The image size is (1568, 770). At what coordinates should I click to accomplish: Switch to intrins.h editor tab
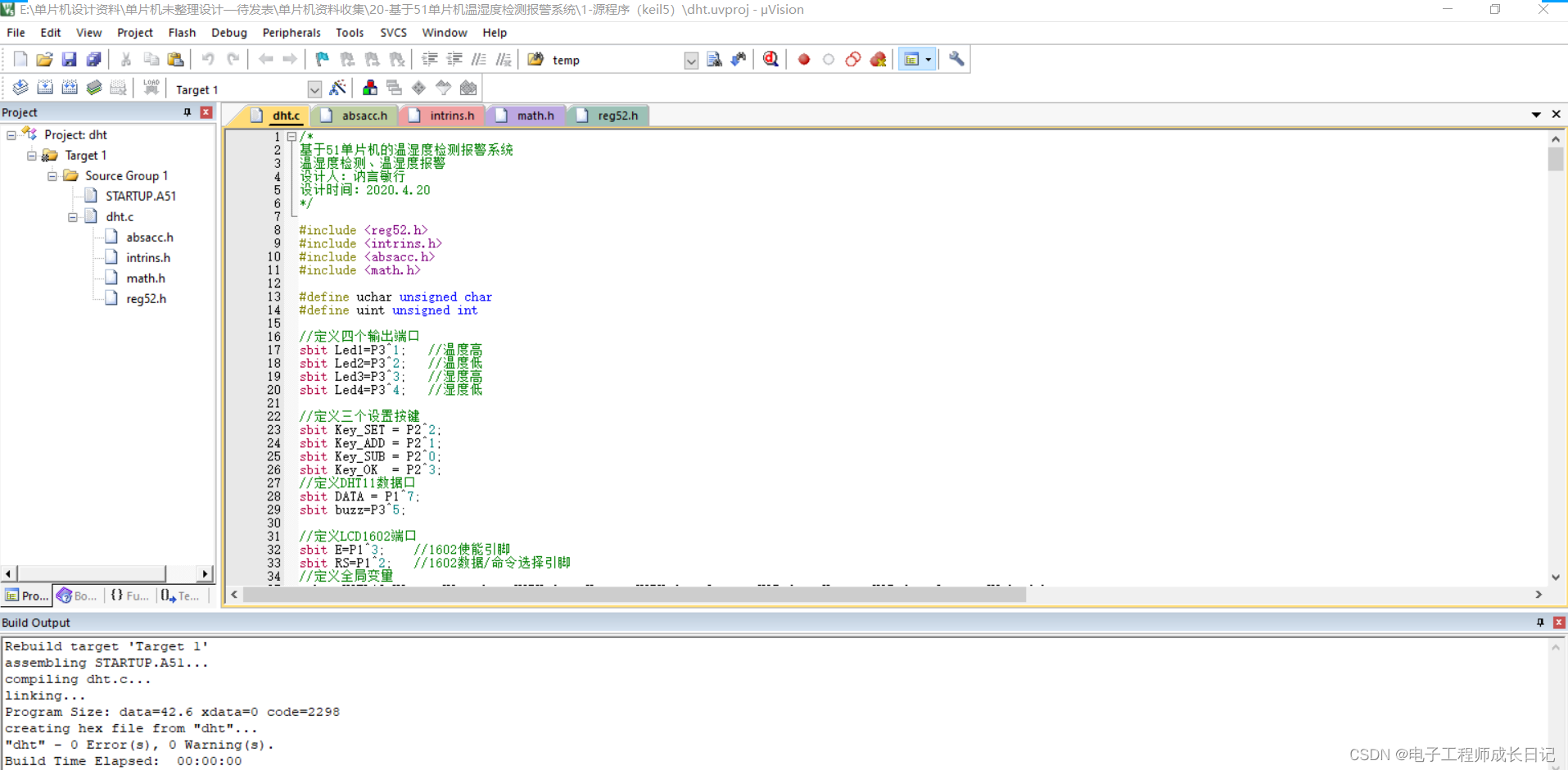(443, 115)
